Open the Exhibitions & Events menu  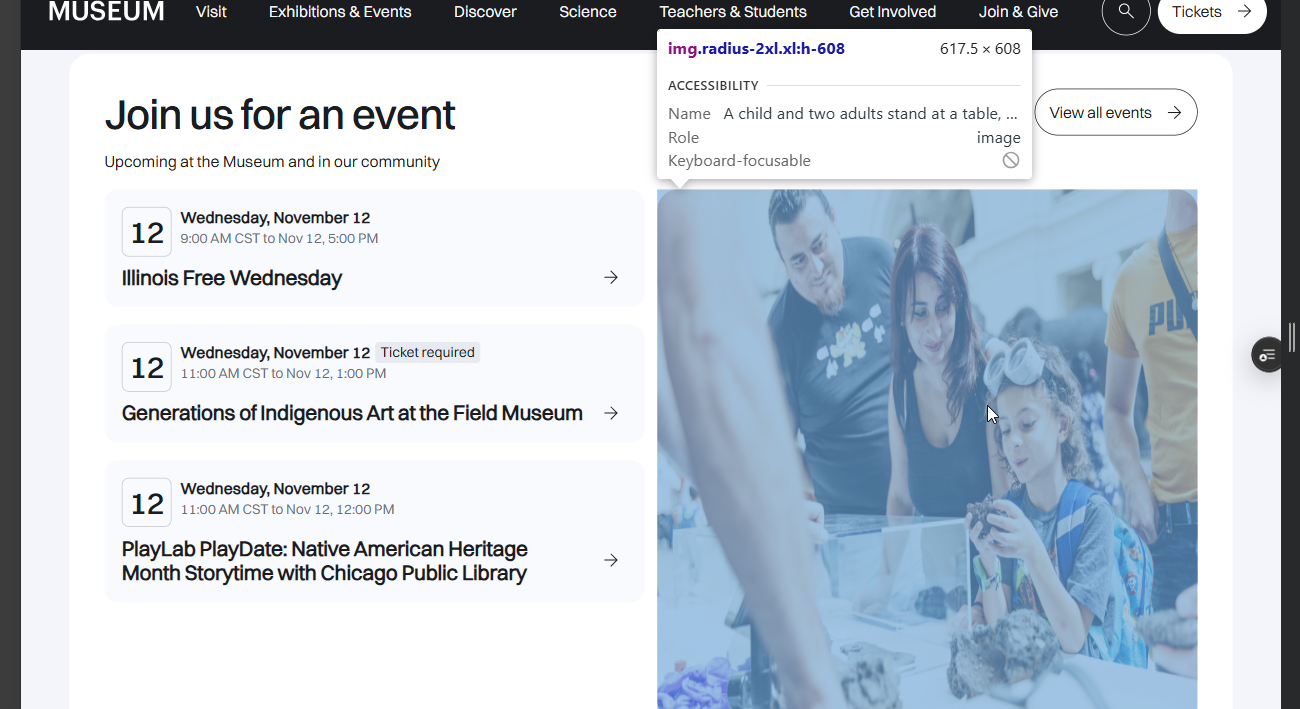tap(340, 12)
